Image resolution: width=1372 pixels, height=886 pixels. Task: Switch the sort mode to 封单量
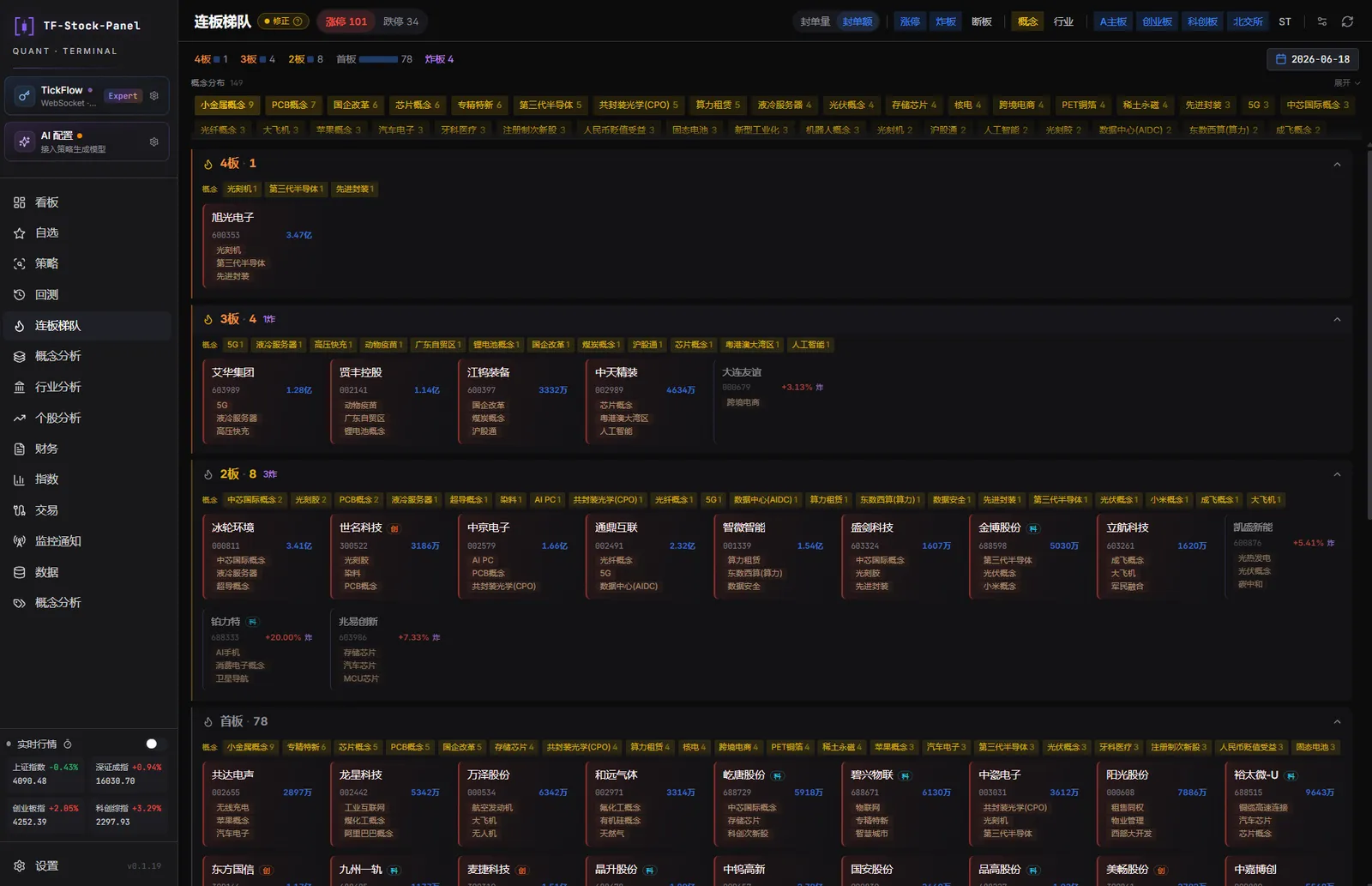[815, 21]
